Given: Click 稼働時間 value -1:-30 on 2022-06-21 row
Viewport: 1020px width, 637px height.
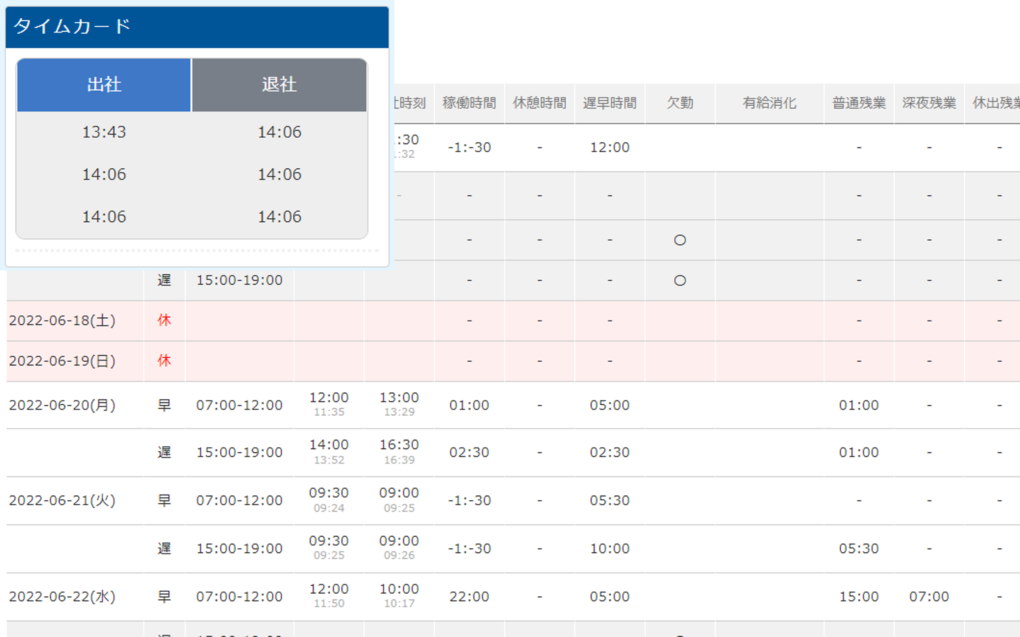Looking at the screenshot, I should [x=469, y=500].
